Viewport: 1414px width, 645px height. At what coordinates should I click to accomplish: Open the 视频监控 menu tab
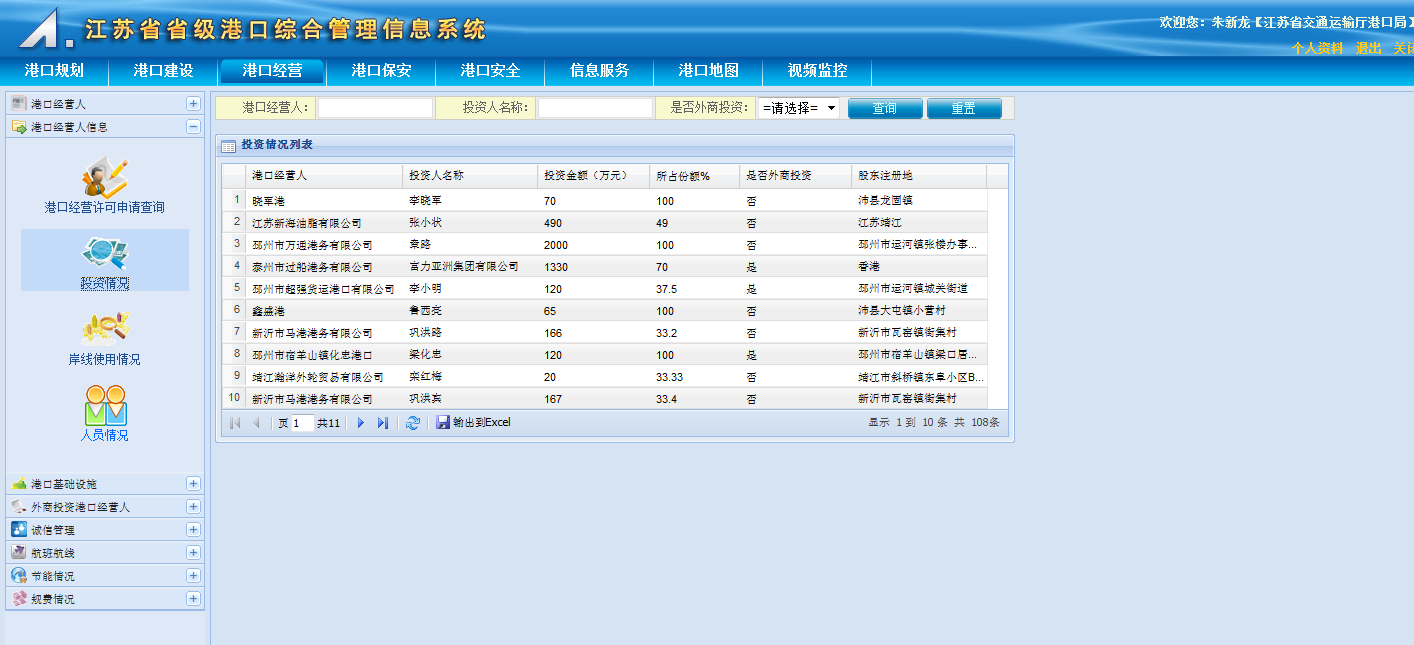[817, 71]
